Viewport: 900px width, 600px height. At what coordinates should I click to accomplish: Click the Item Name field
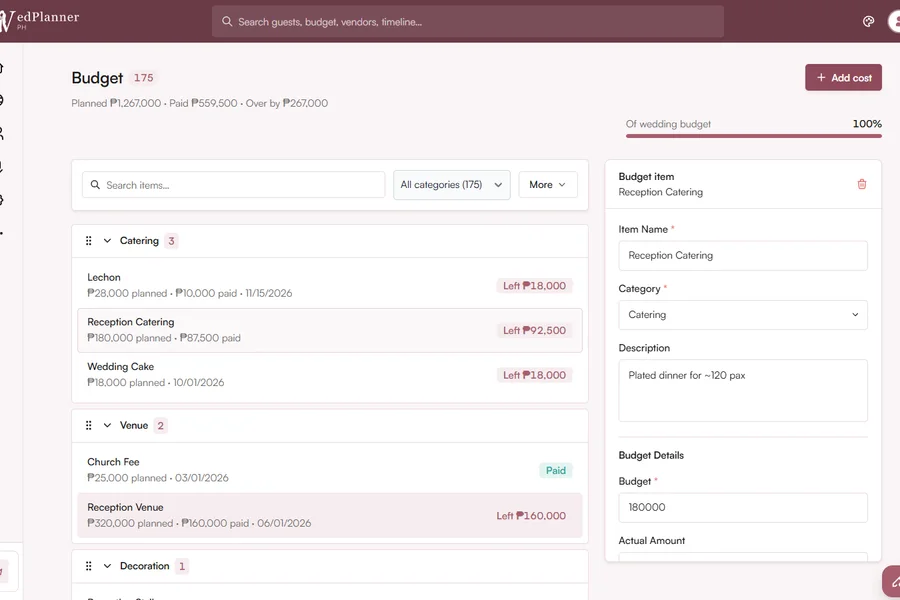743,256
